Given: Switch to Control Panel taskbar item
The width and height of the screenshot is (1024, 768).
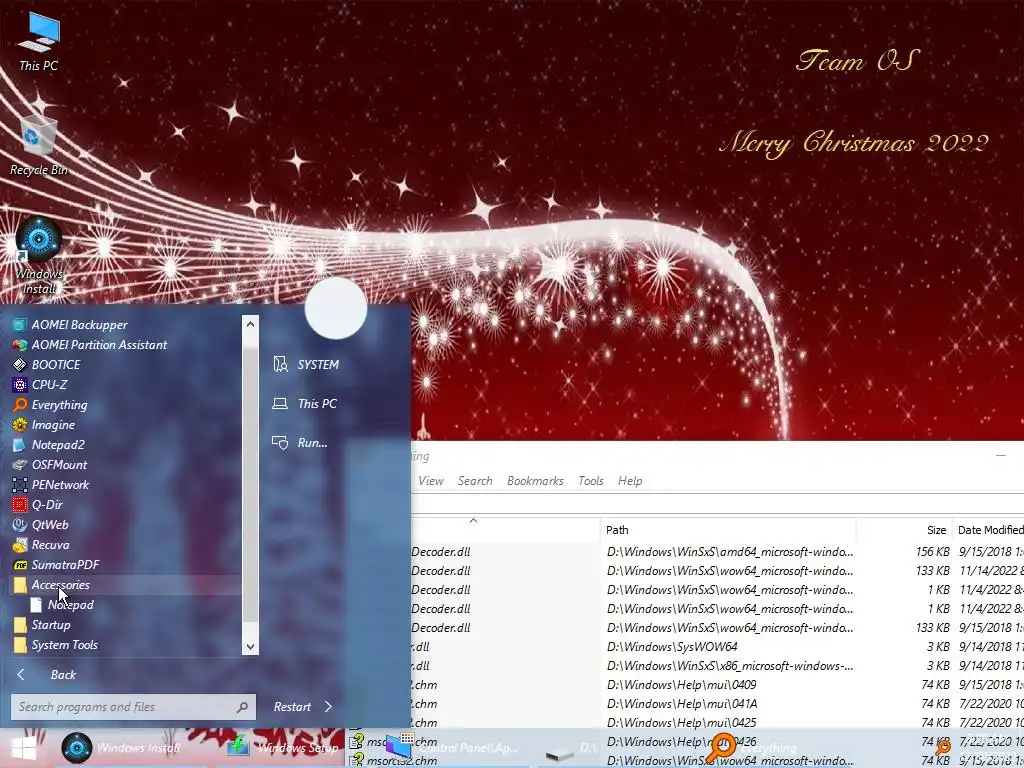Looking at the screenshot, I should tap(451, 748).
